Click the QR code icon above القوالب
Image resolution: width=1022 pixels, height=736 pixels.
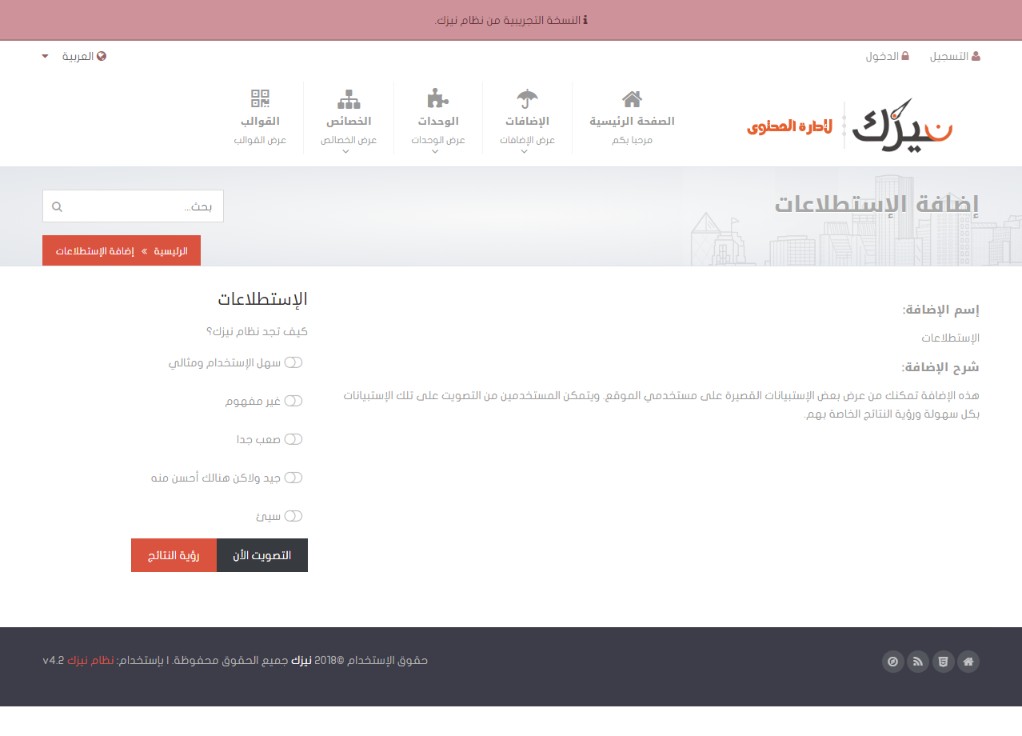click(260, 98)
